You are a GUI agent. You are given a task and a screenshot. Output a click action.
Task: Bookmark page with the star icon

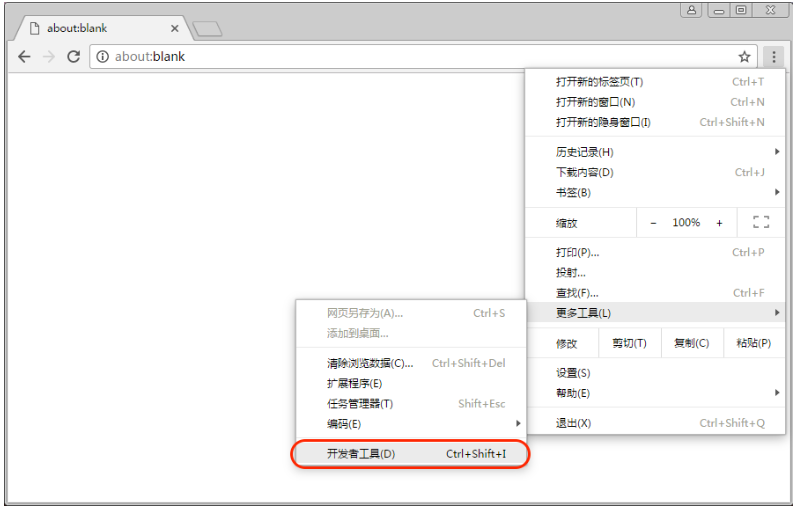point(744,56)
